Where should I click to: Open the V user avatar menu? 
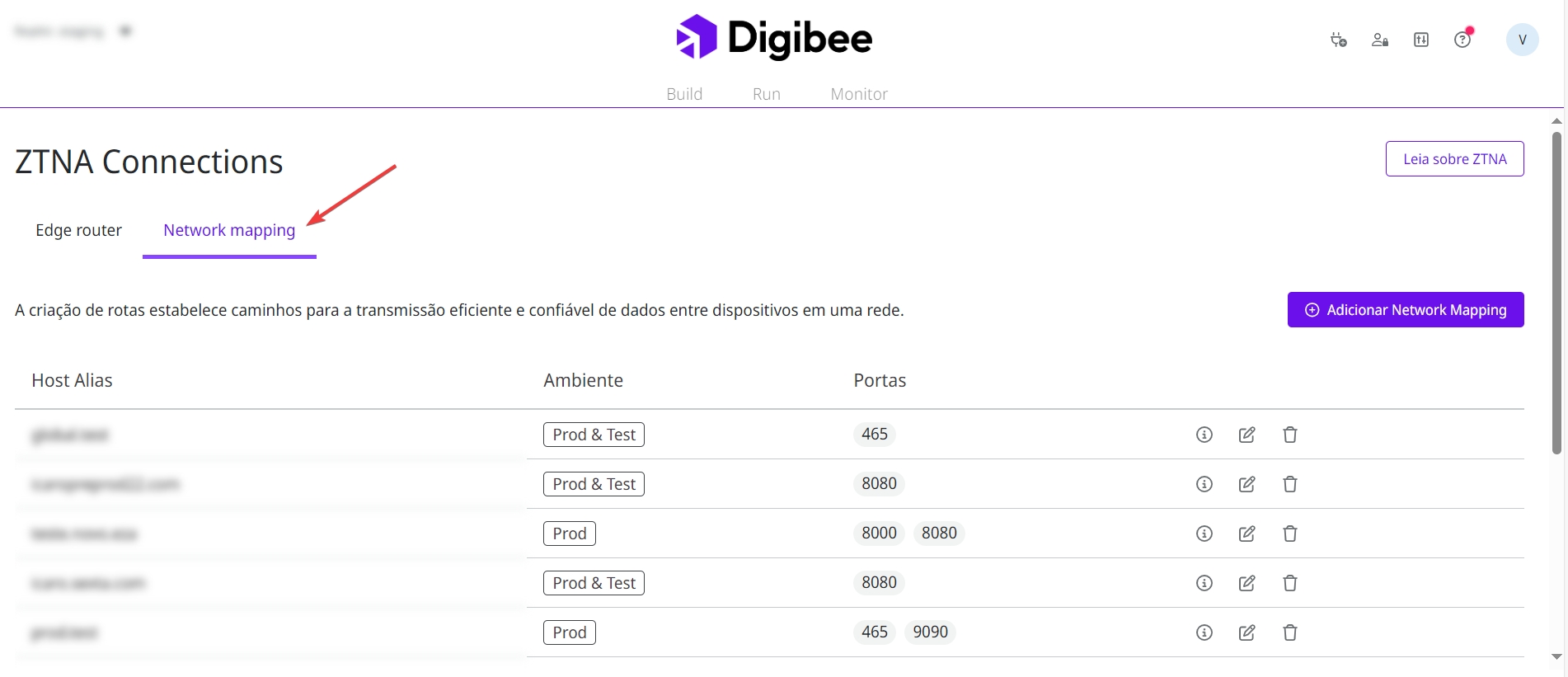coord(1522,40)
